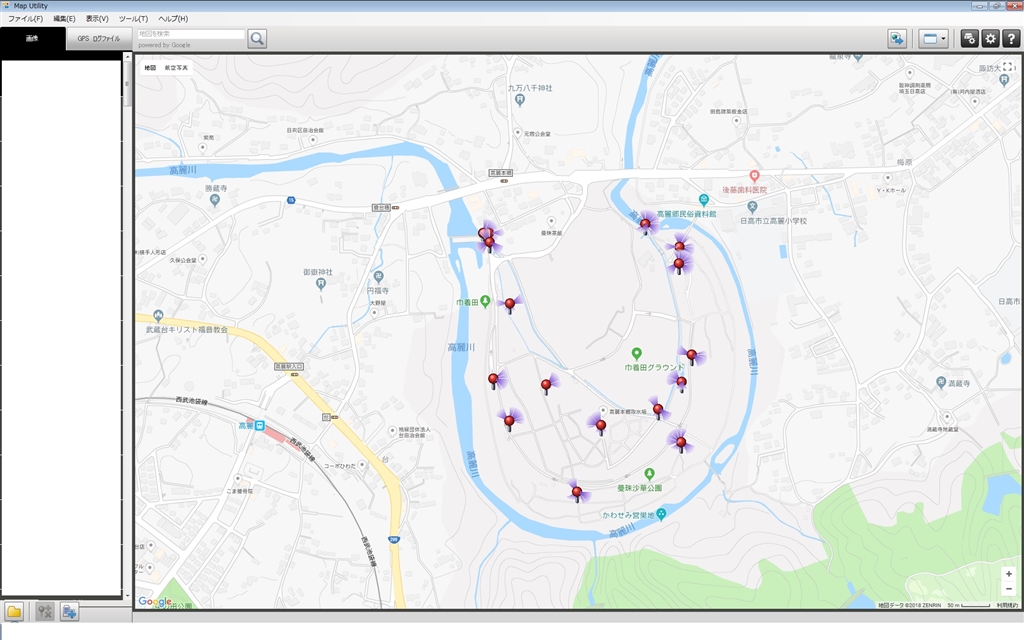Zoom in with the map plus button
Viewport: 1024px width, 640px height.
coord(1009,574)
